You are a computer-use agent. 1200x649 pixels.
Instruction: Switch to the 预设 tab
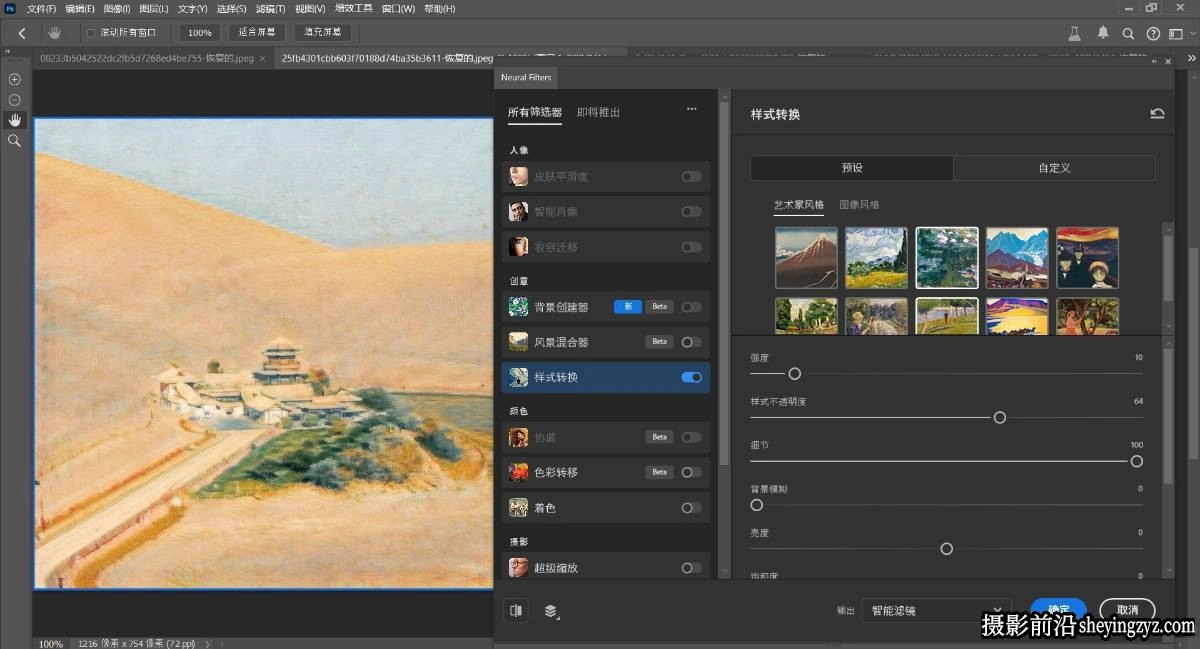pos(852,168)
